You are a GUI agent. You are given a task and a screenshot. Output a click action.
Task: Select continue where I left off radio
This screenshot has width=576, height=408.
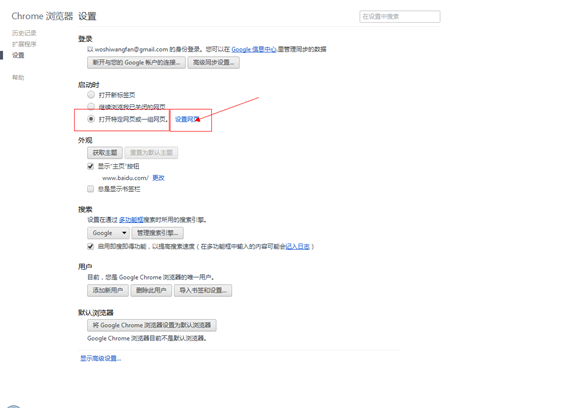(91, 106)
